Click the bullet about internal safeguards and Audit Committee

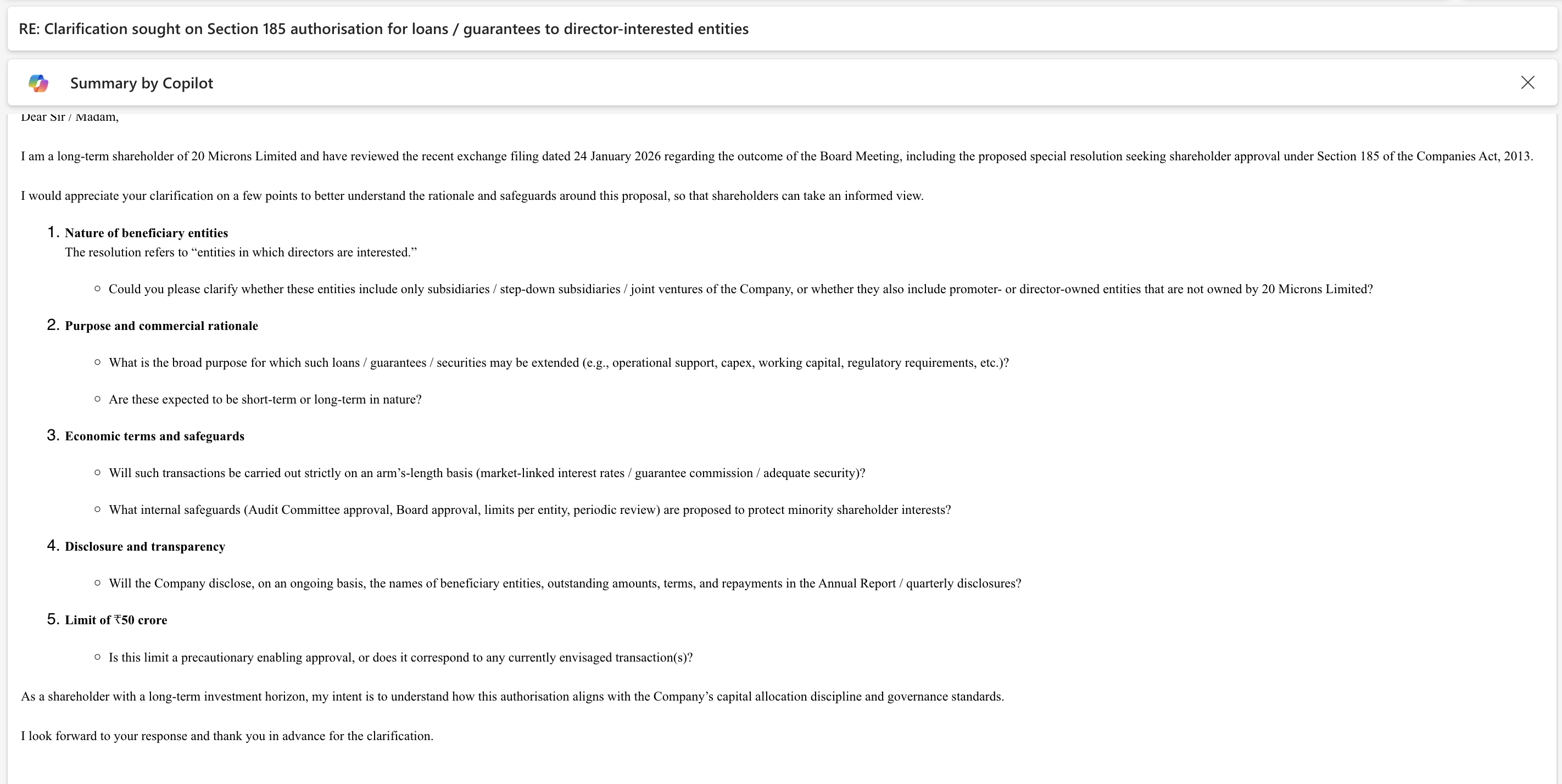[x=529, y=510]
